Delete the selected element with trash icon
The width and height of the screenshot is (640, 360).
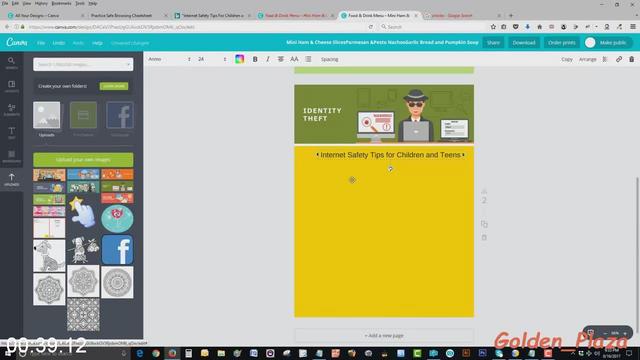pyautogui.click(x=631, y=59)
